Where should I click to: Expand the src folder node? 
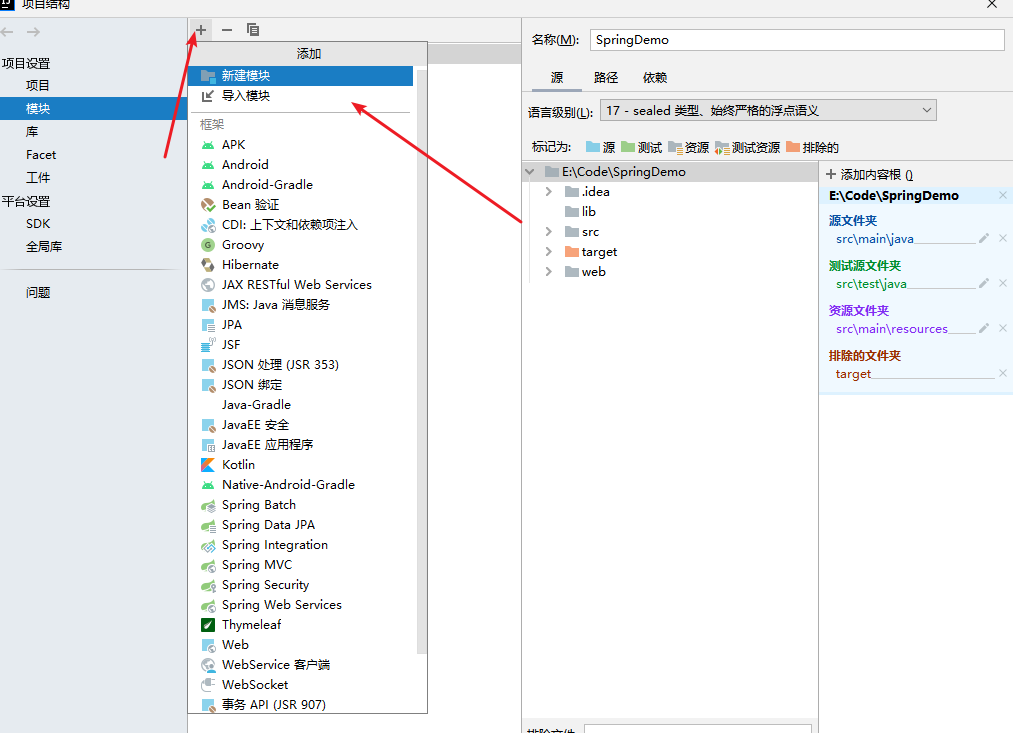(548, 232)
